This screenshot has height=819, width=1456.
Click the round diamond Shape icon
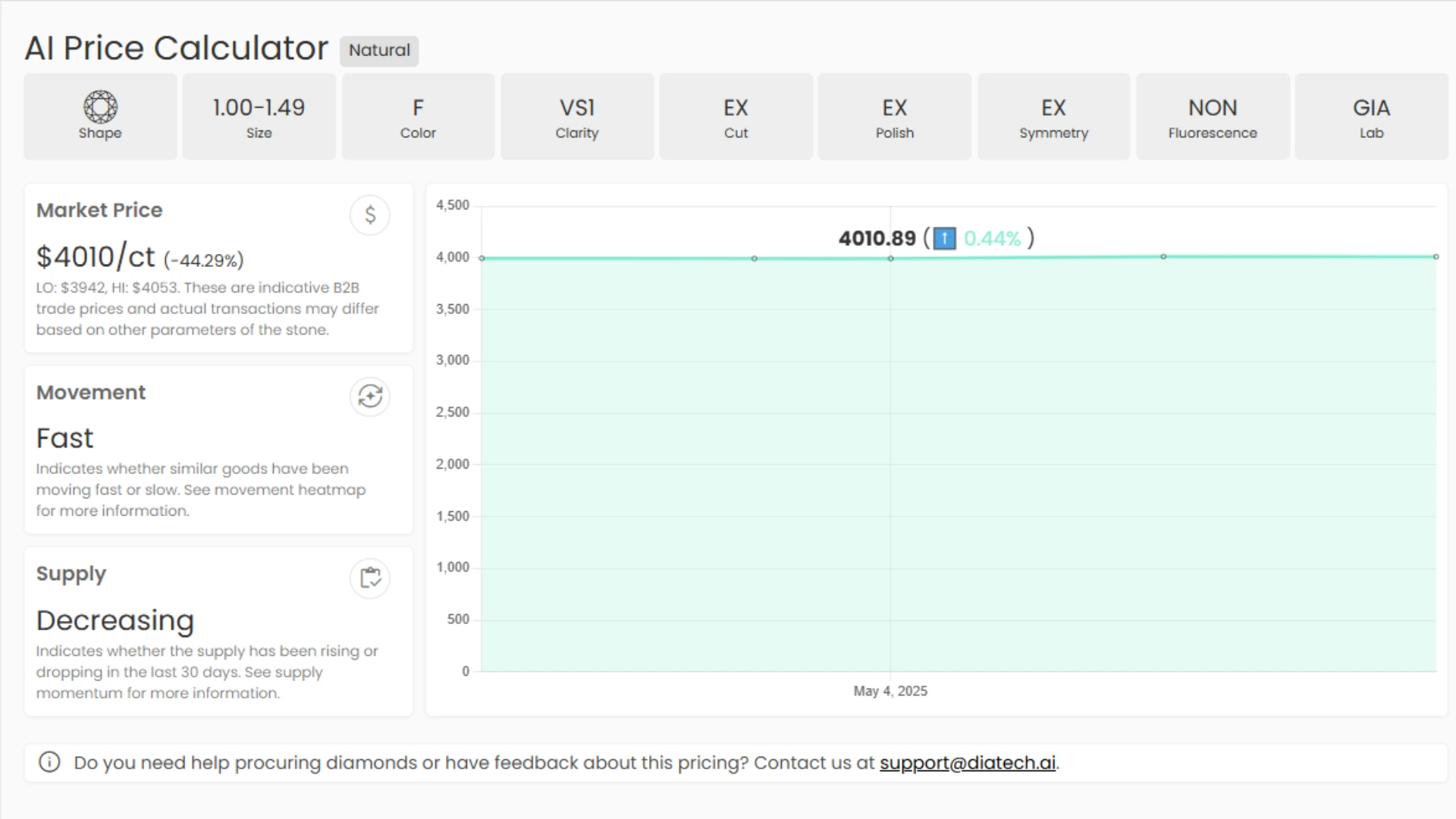point(100,107)
